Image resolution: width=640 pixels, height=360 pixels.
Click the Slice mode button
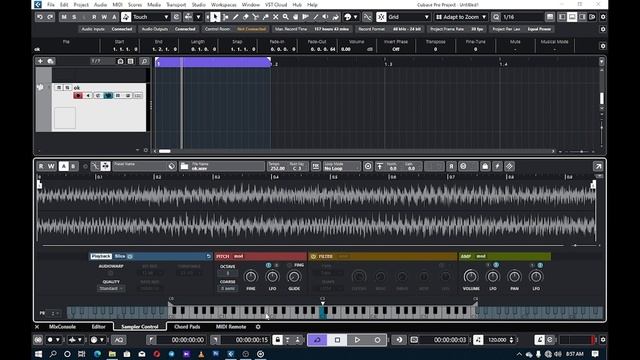[120, 256]
